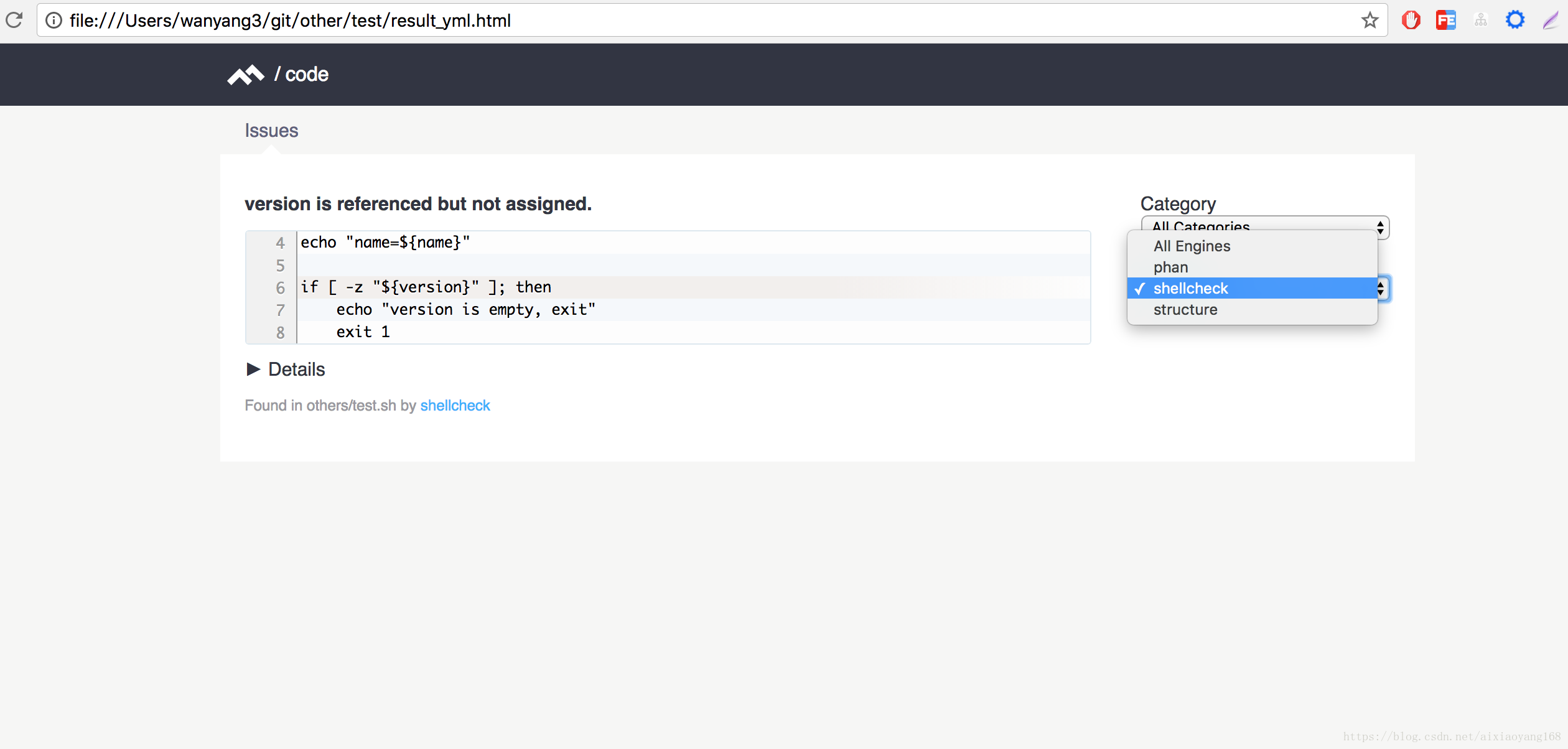The width and height of the screenshot is (1568, 749).
Task: Click code line 'if [ -z "${version}" ]; then'
Action: coord(426,287)
